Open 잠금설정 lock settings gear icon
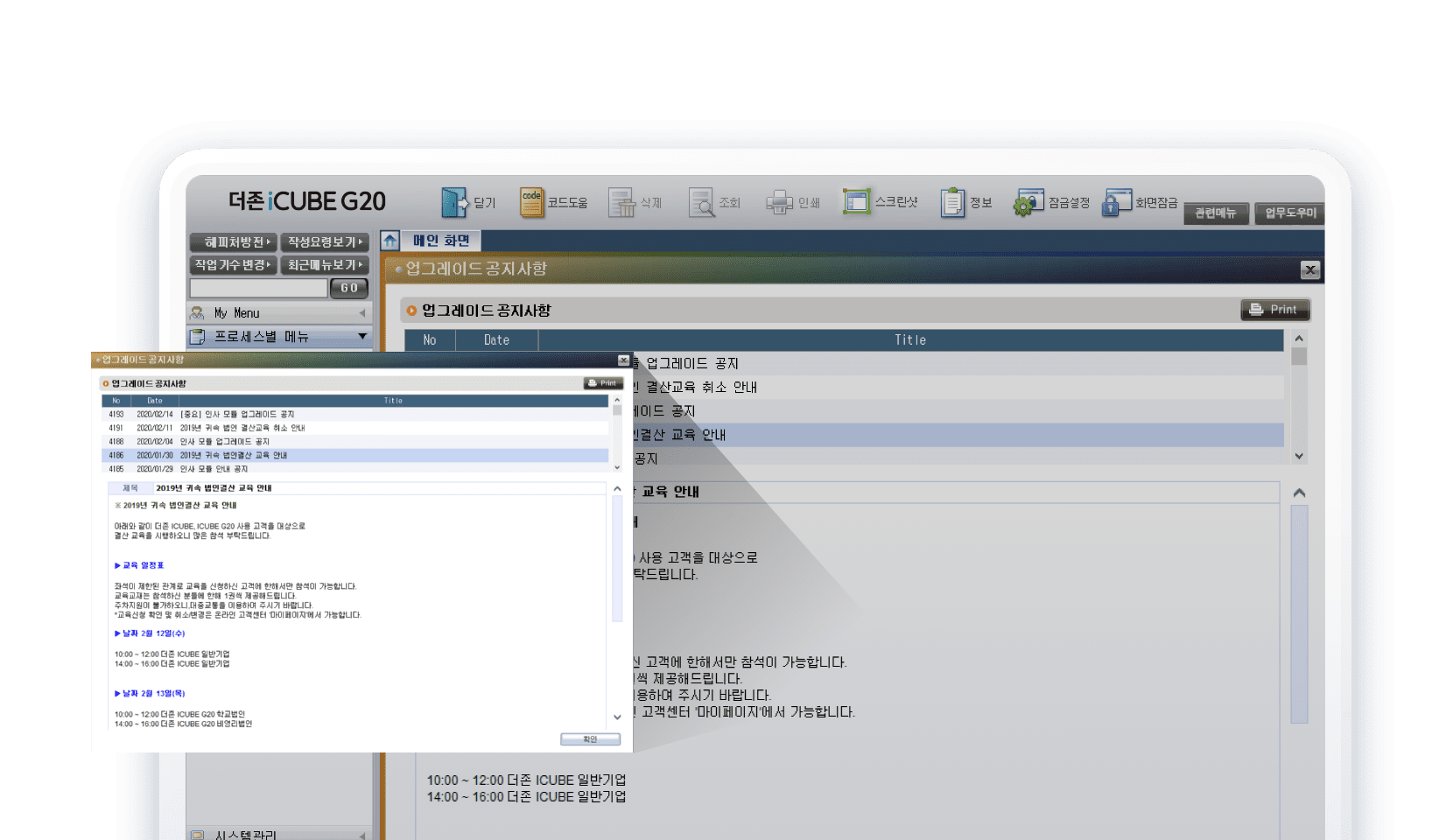 click(1028, 202)
